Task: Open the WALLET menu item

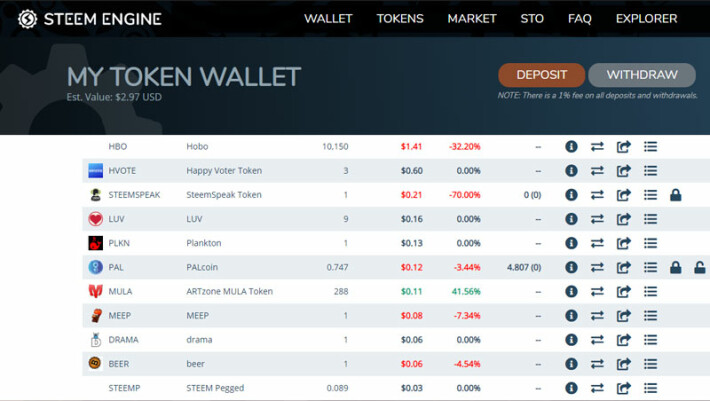Action: pos(328,19)
